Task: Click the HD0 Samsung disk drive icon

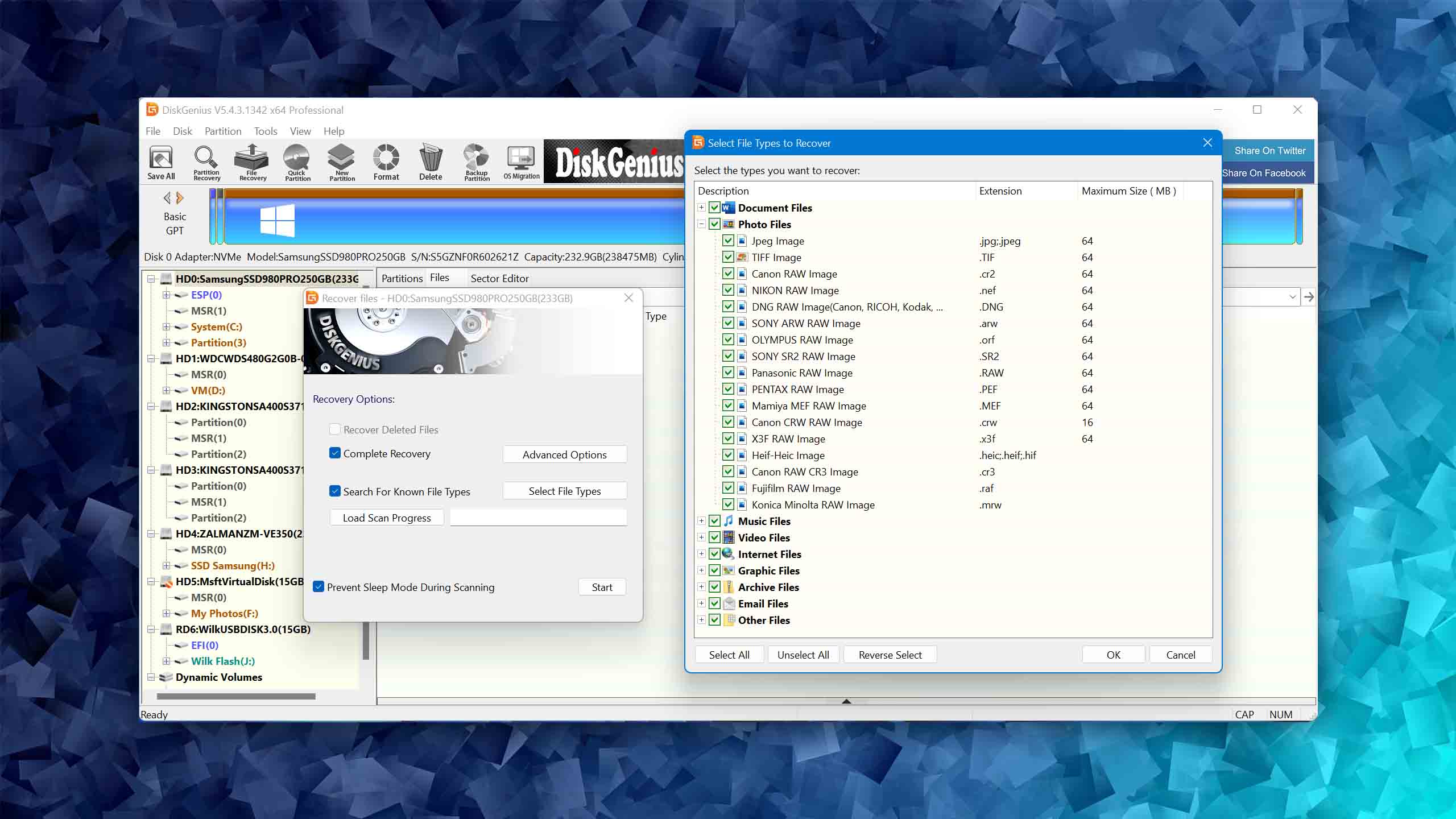Action: tap(166, 279)
